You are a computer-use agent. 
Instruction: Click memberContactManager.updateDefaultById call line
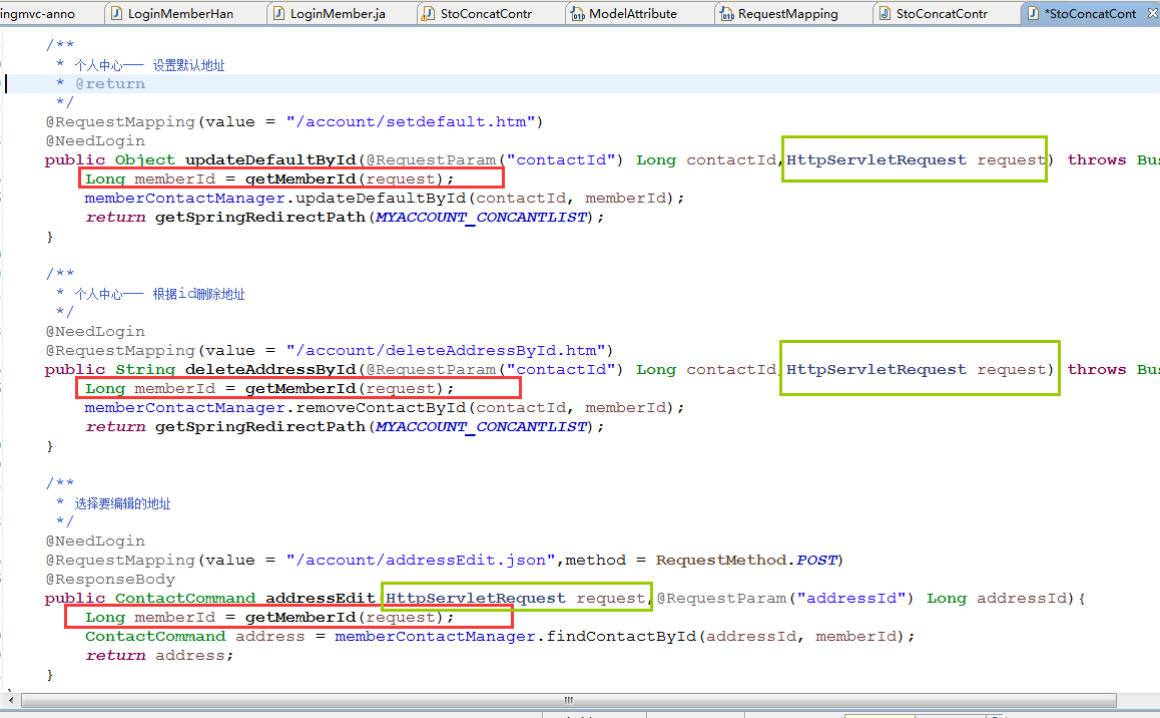[384, 198]
